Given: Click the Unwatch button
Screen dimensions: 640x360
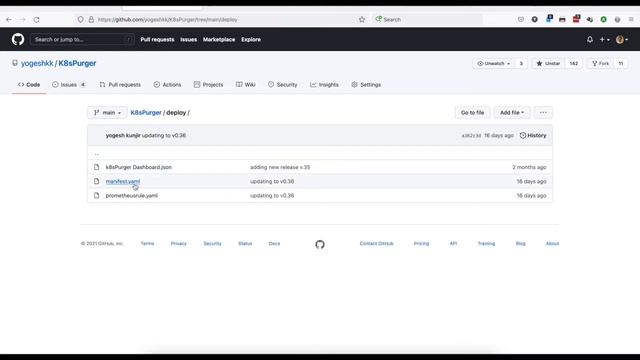Looking at the screenshot, I should pyautogui.click(x=494, y=64).
